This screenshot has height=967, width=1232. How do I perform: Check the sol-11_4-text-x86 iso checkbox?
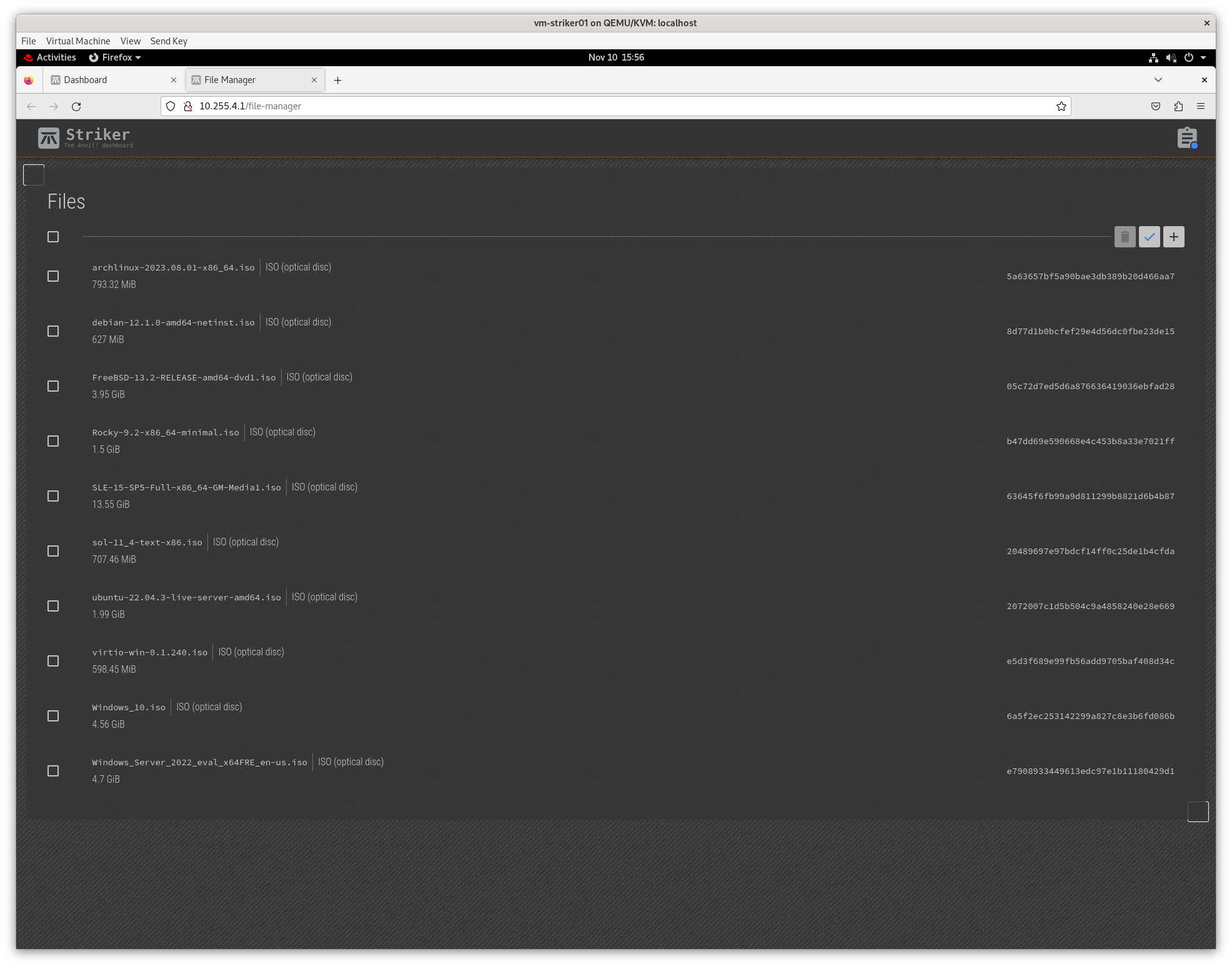[x=53, y=551]
